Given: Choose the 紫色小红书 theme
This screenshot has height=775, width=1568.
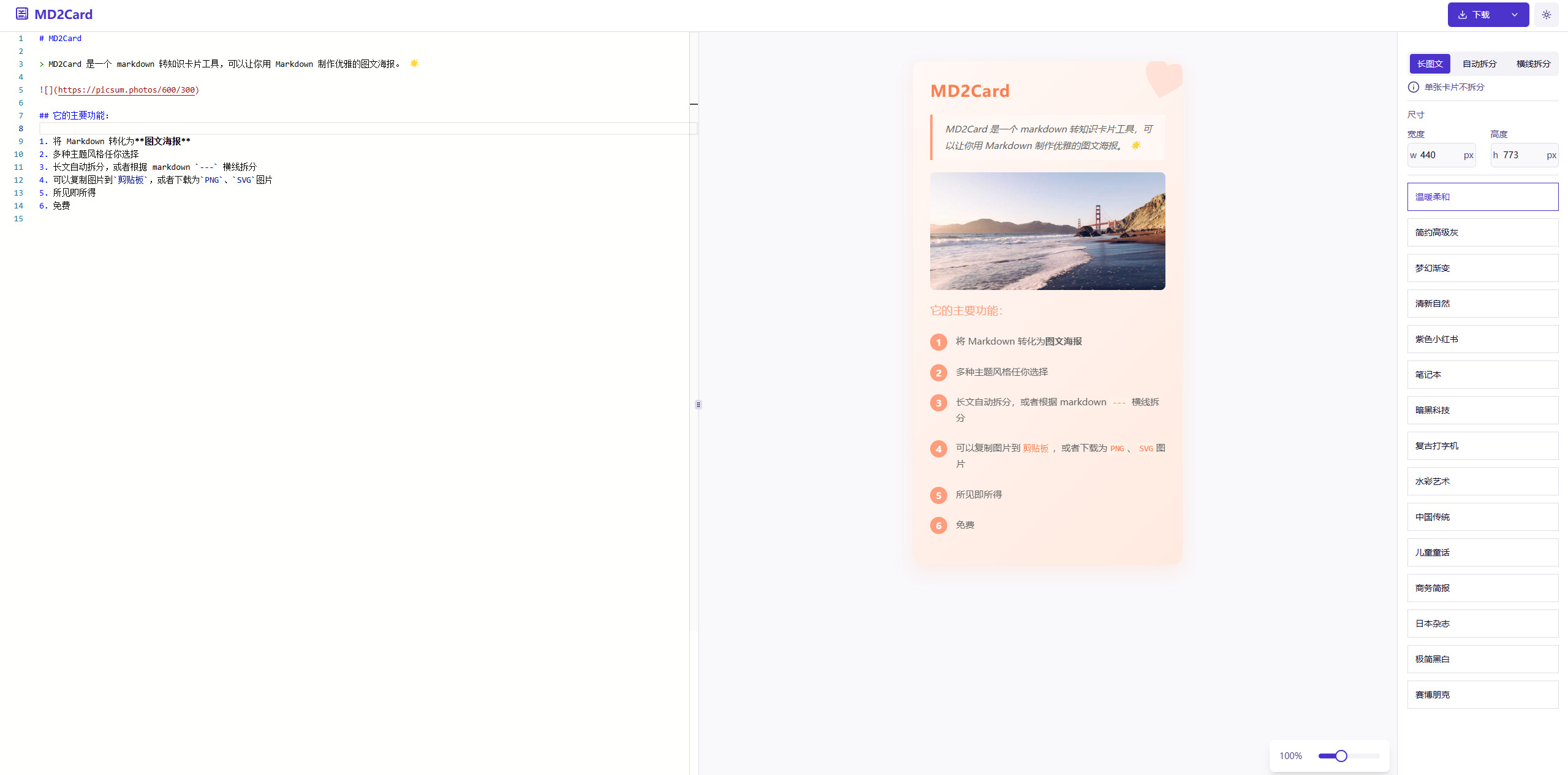Looking at the screenshot, I should point(1482,339).
